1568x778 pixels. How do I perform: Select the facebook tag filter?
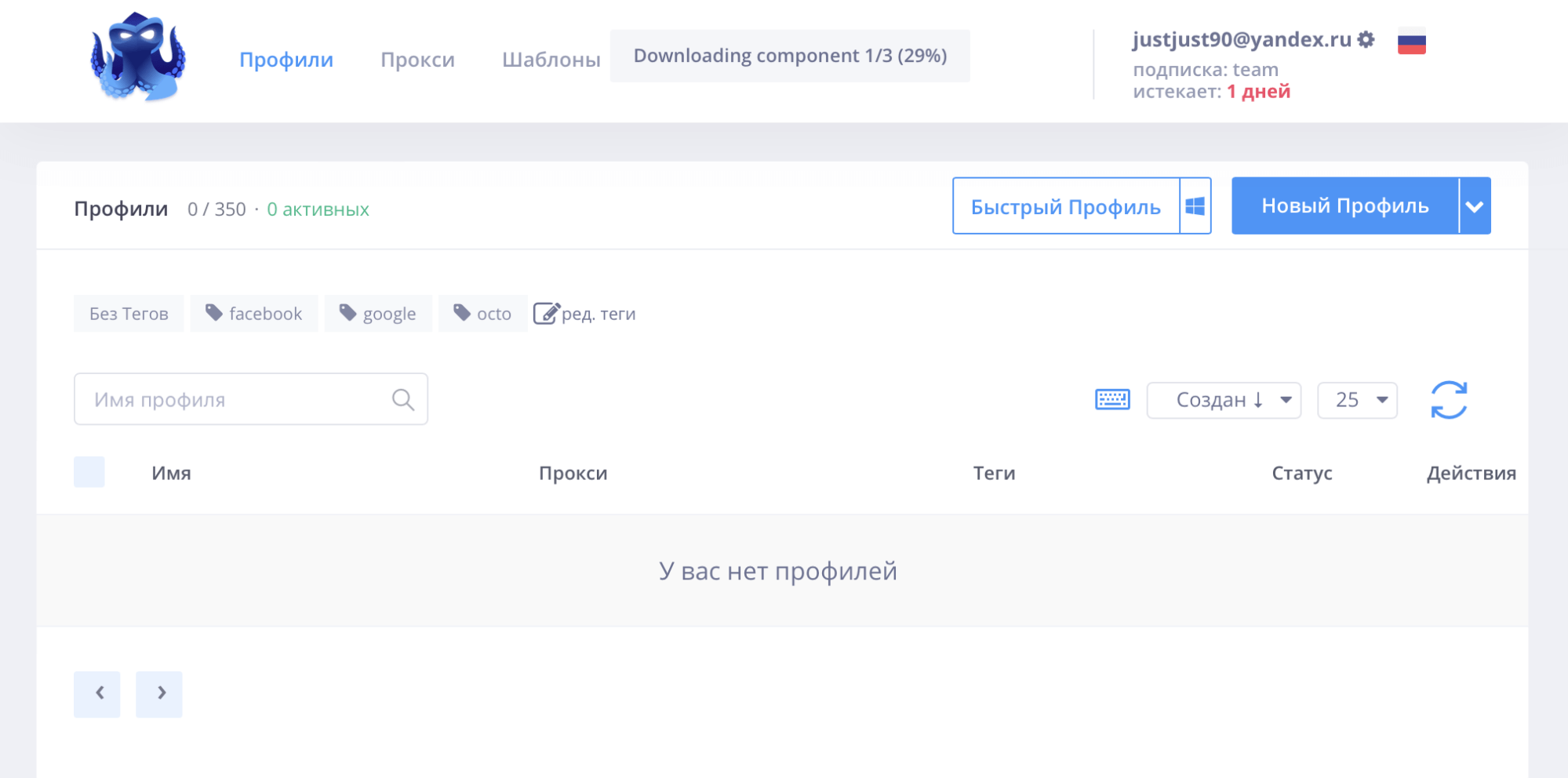coord(253,313)
